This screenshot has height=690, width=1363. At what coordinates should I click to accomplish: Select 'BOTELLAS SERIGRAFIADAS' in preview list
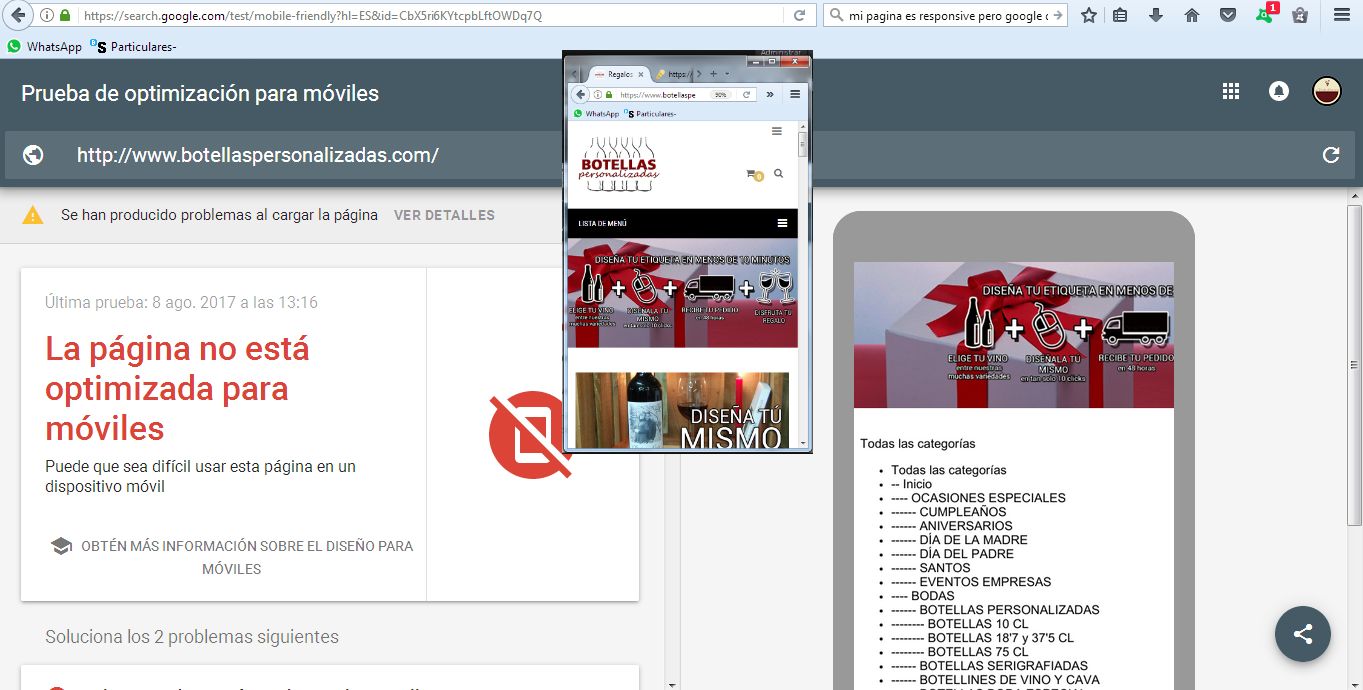click(x=1003, y=666)
